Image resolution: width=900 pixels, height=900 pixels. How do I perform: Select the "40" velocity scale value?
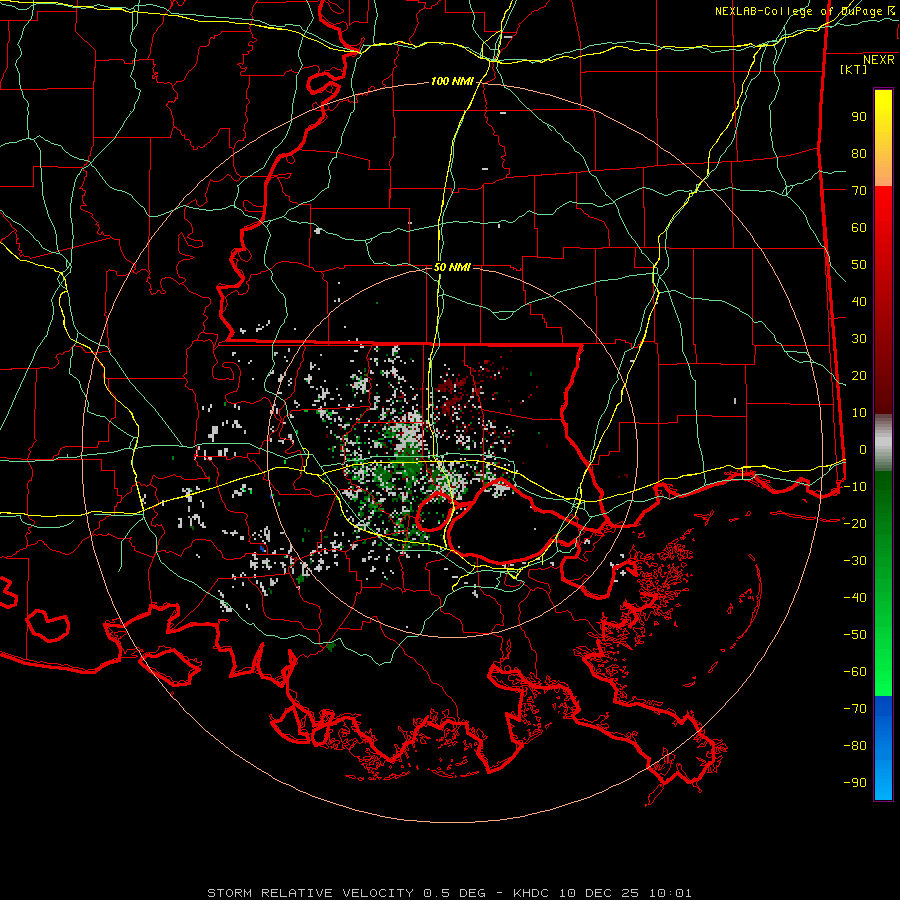(859, 302)
